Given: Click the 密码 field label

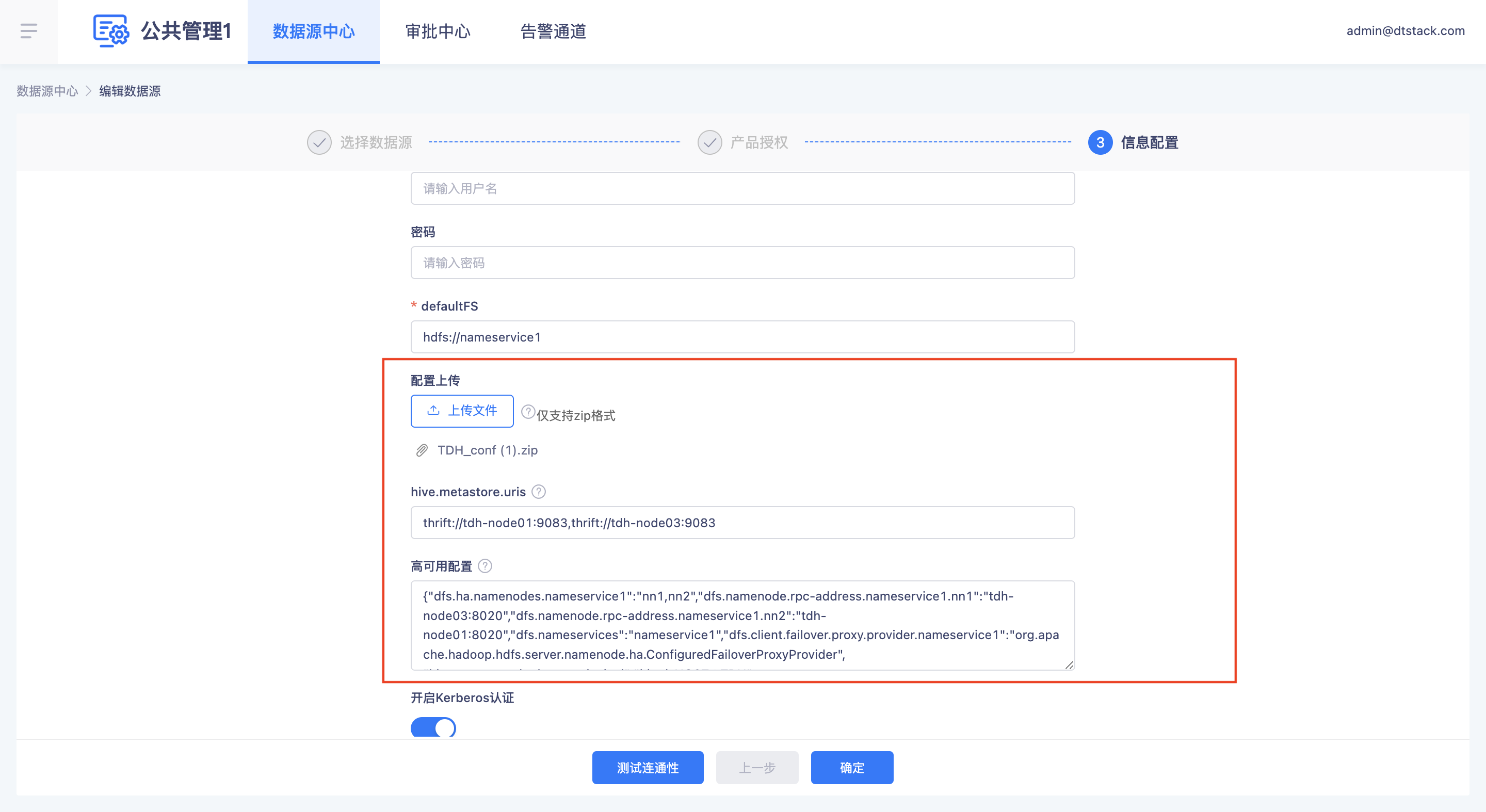Looking at the screenshot, I should pyautogui.click(x=423, y=232).
